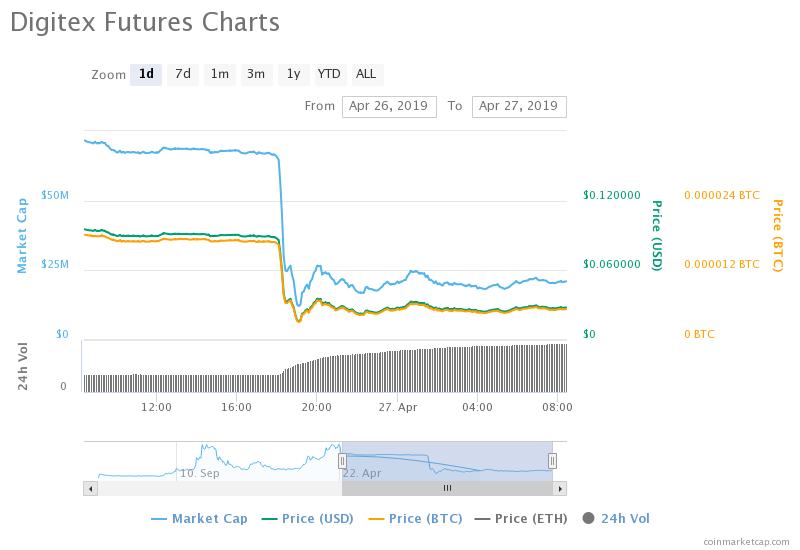Click the left navigator range handle
This screenshot has height=550, width=800.
click(342, 460)
